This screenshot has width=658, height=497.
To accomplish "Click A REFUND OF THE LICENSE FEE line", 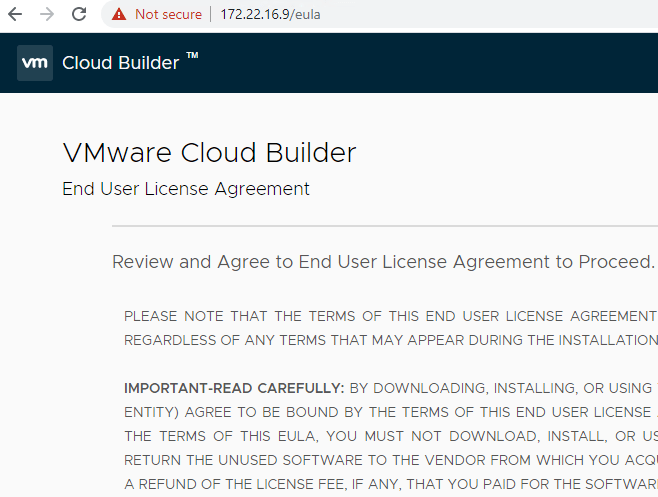I will 391,484.
